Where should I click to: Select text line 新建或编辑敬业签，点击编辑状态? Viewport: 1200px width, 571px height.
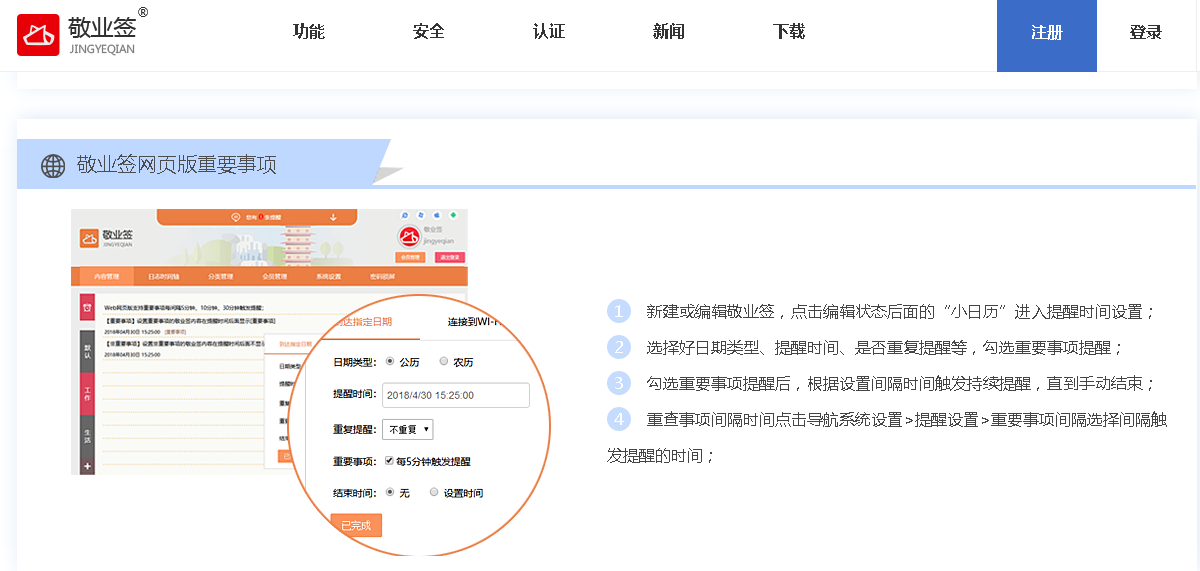pyautogui.click(x=901, y=312)
